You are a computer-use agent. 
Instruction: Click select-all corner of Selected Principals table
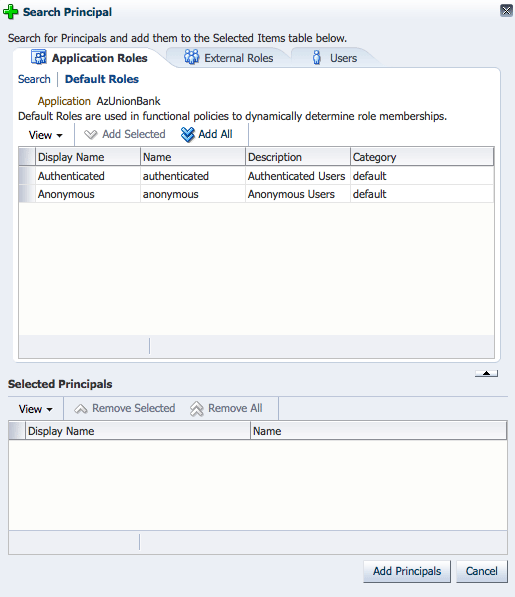coord(17,431)
